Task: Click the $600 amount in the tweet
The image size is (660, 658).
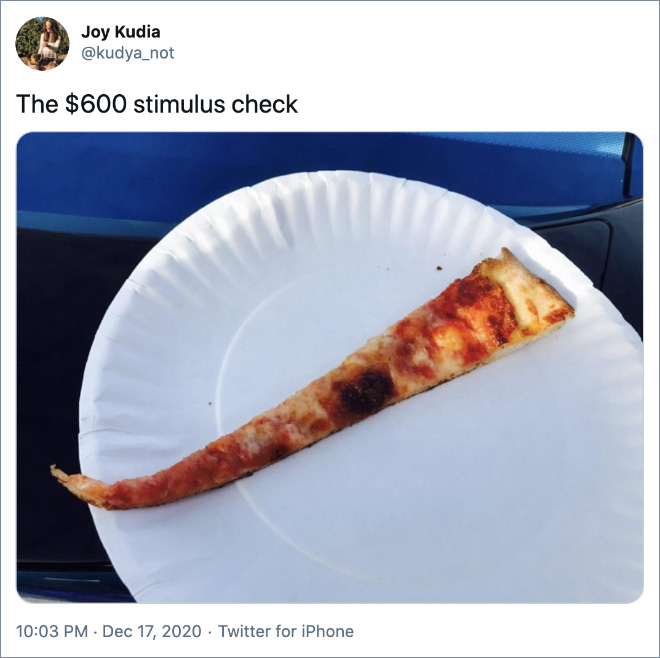Action: tap(96, 104)
